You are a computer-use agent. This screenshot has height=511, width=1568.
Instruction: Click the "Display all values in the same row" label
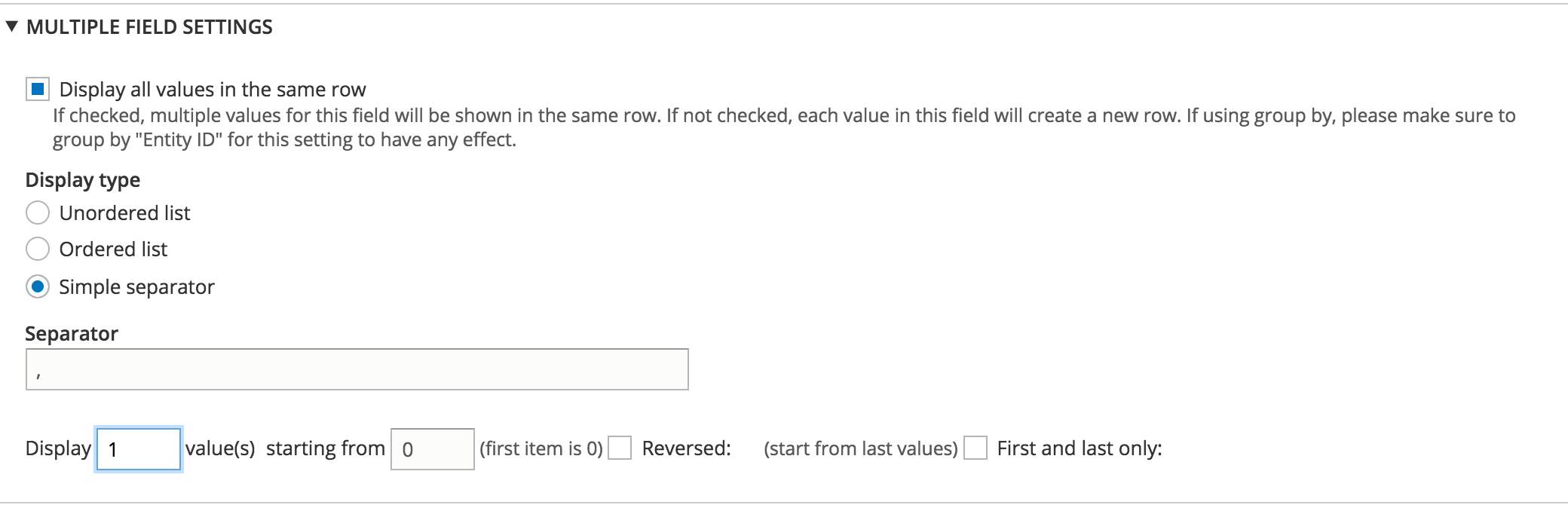(x=213, y=90)
